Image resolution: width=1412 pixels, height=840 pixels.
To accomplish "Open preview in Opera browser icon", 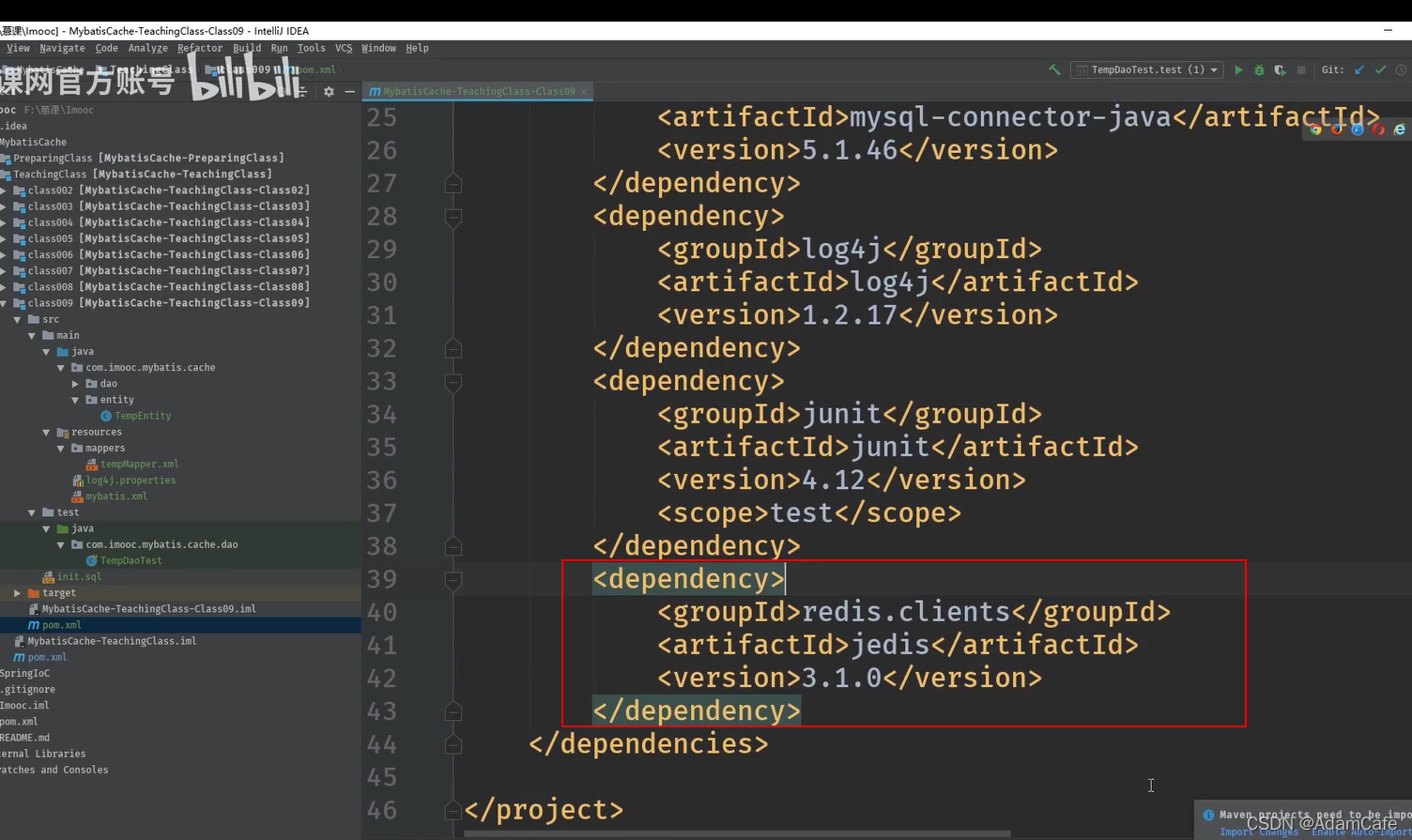I will point(1377,130).
